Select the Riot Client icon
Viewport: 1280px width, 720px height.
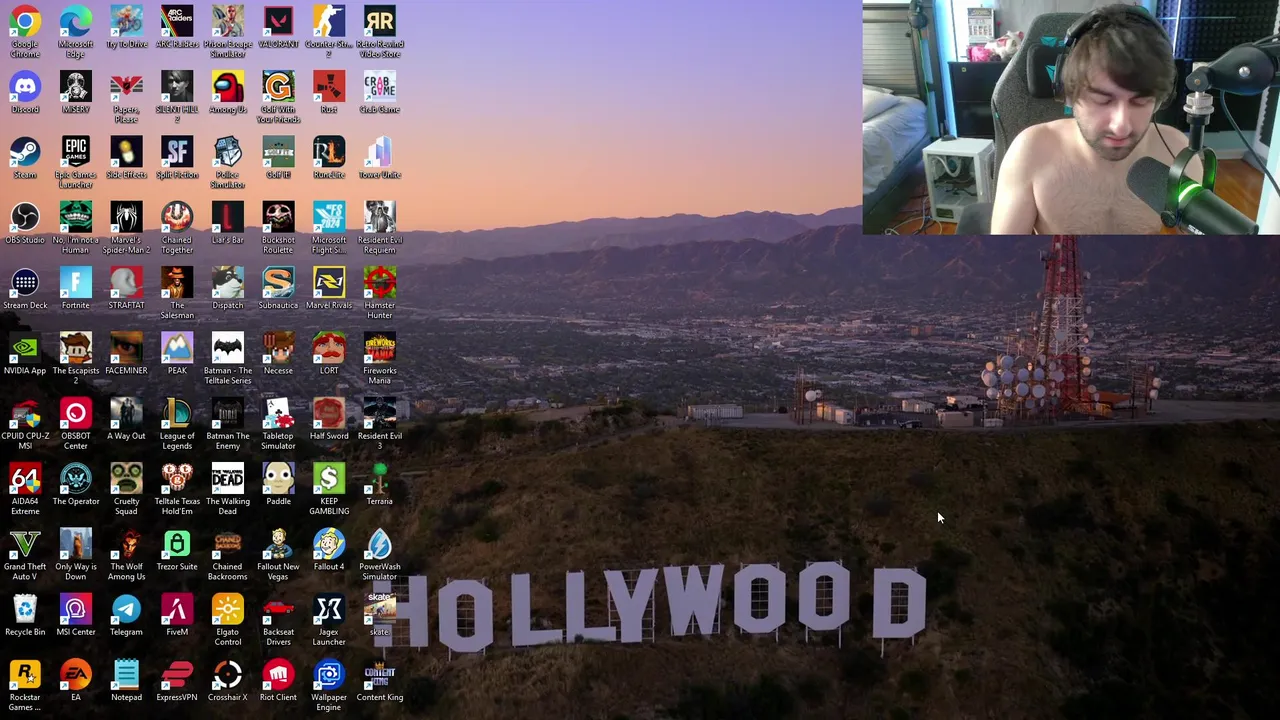(x=278, y=674)
